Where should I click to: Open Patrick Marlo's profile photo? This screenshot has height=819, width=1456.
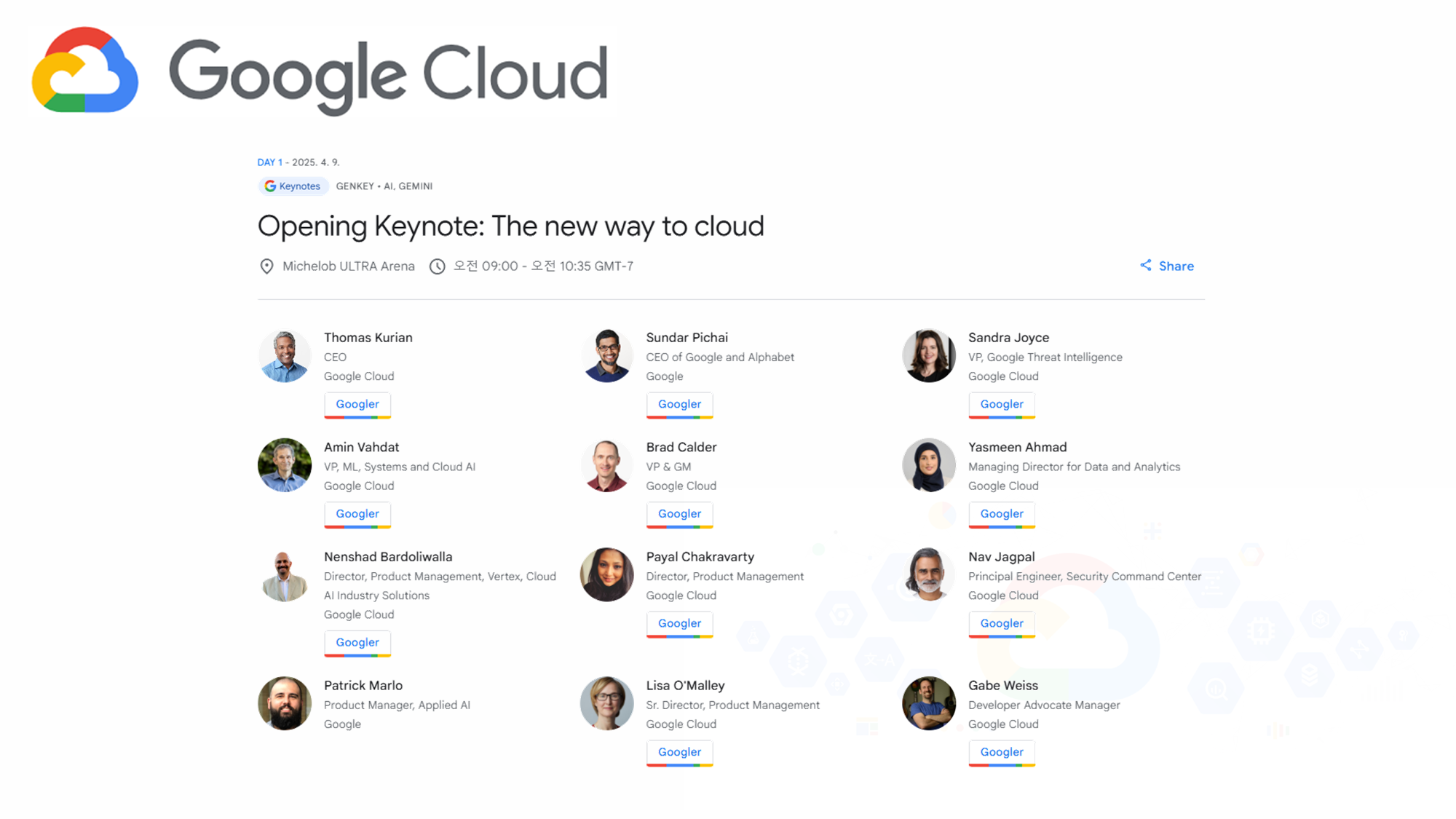[x=285, y=704]
